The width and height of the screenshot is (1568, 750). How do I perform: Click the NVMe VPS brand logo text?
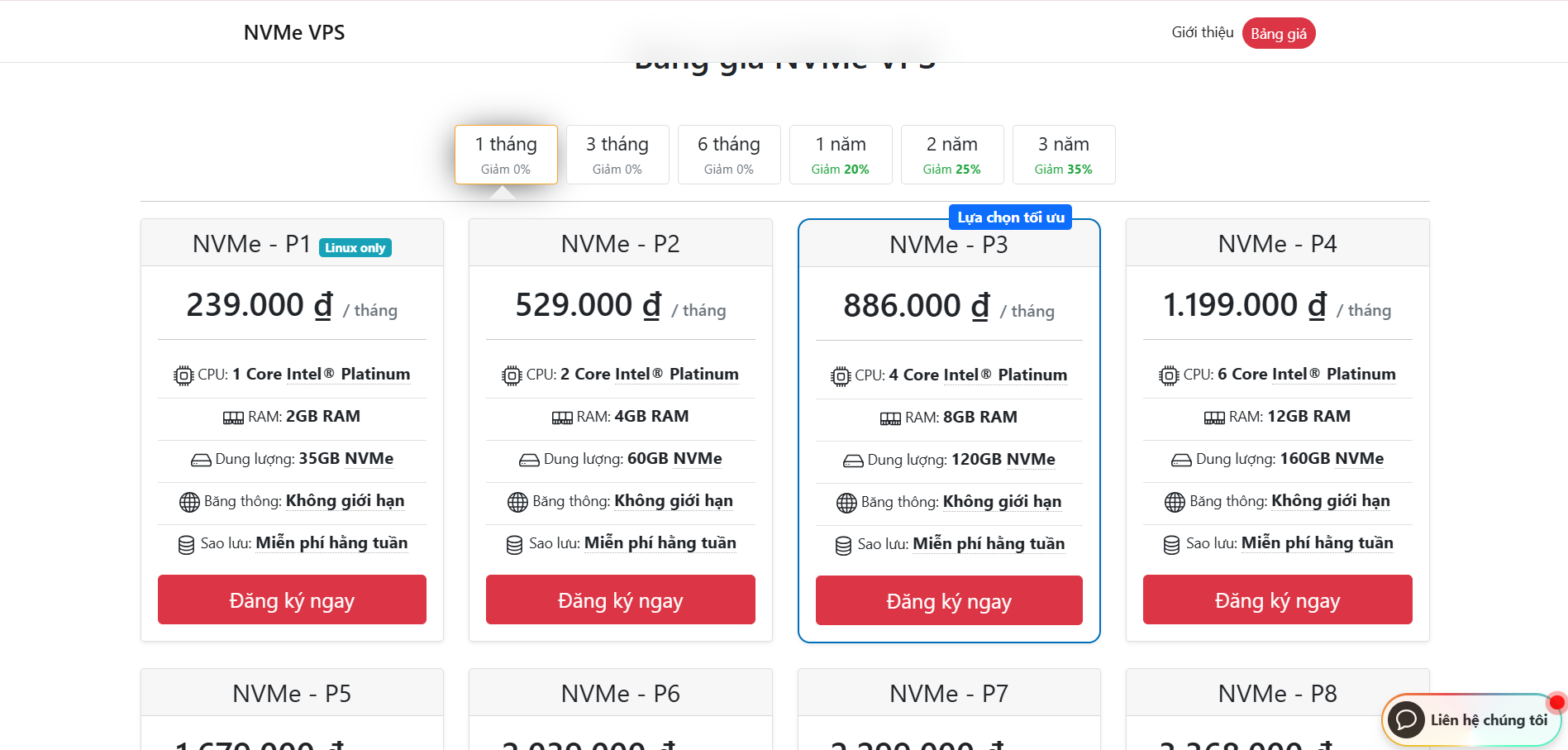(294, 32)
